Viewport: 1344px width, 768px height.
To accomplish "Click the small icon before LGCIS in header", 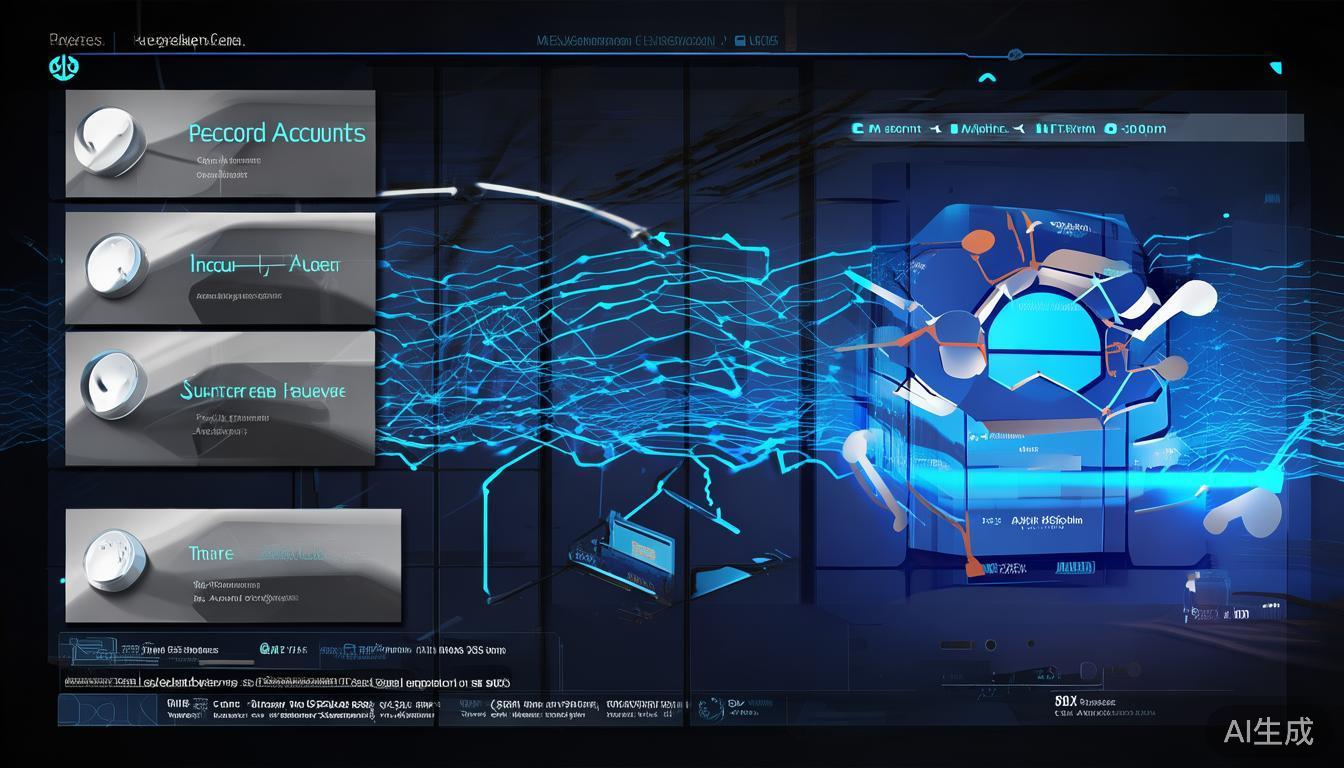I will click(x=740, y=42).
